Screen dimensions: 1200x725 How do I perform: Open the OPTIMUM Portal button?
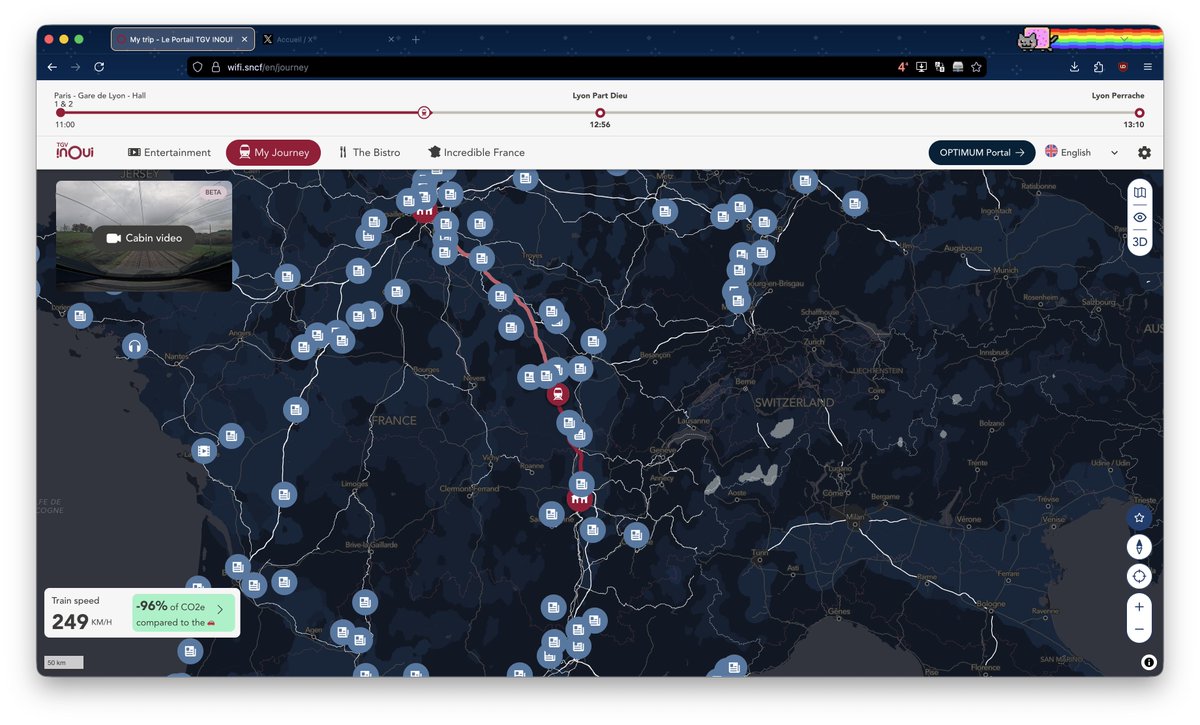pos(982,152)
